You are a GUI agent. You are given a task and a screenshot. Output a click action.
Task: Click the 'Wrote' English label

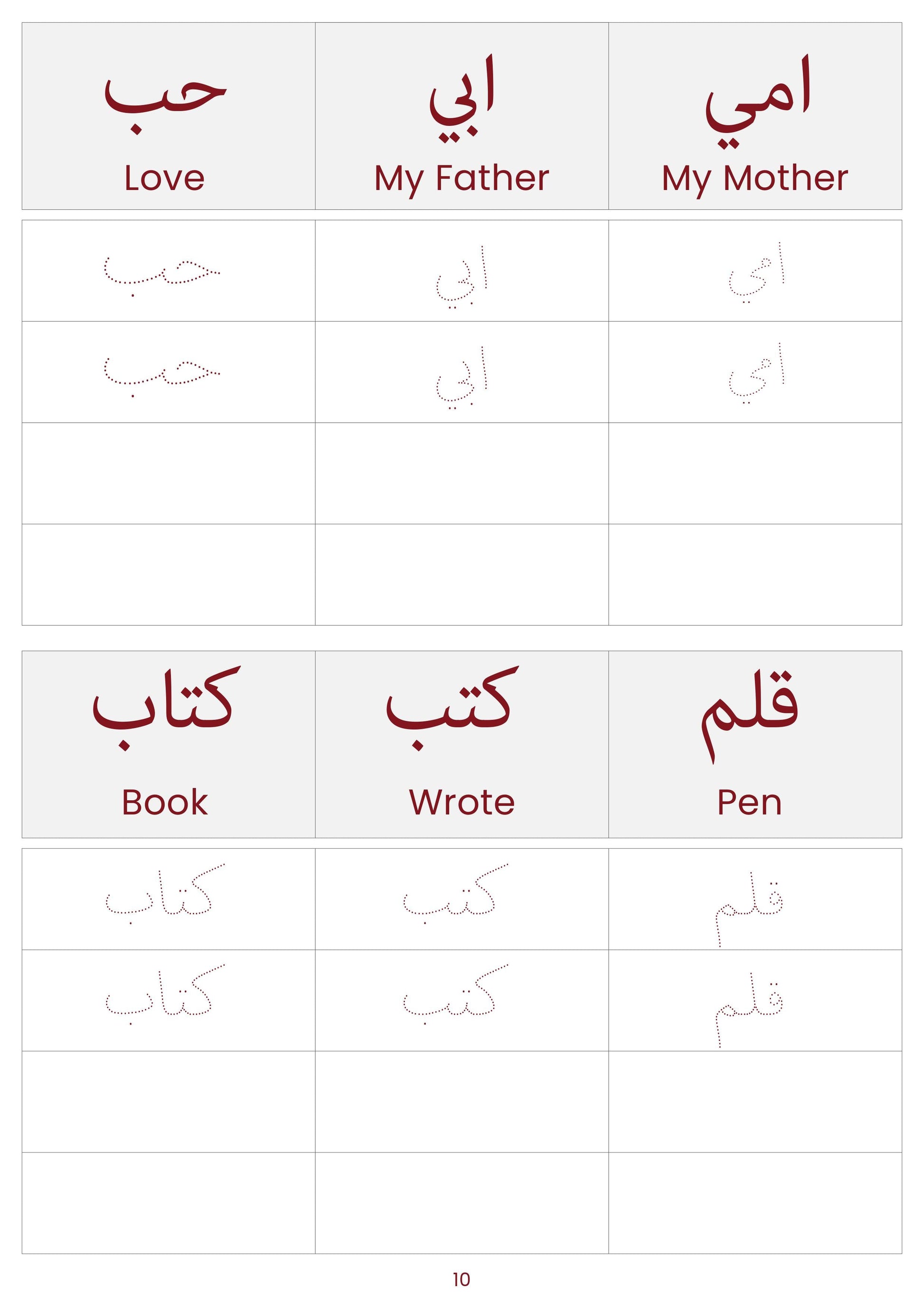tap(462, 802)
